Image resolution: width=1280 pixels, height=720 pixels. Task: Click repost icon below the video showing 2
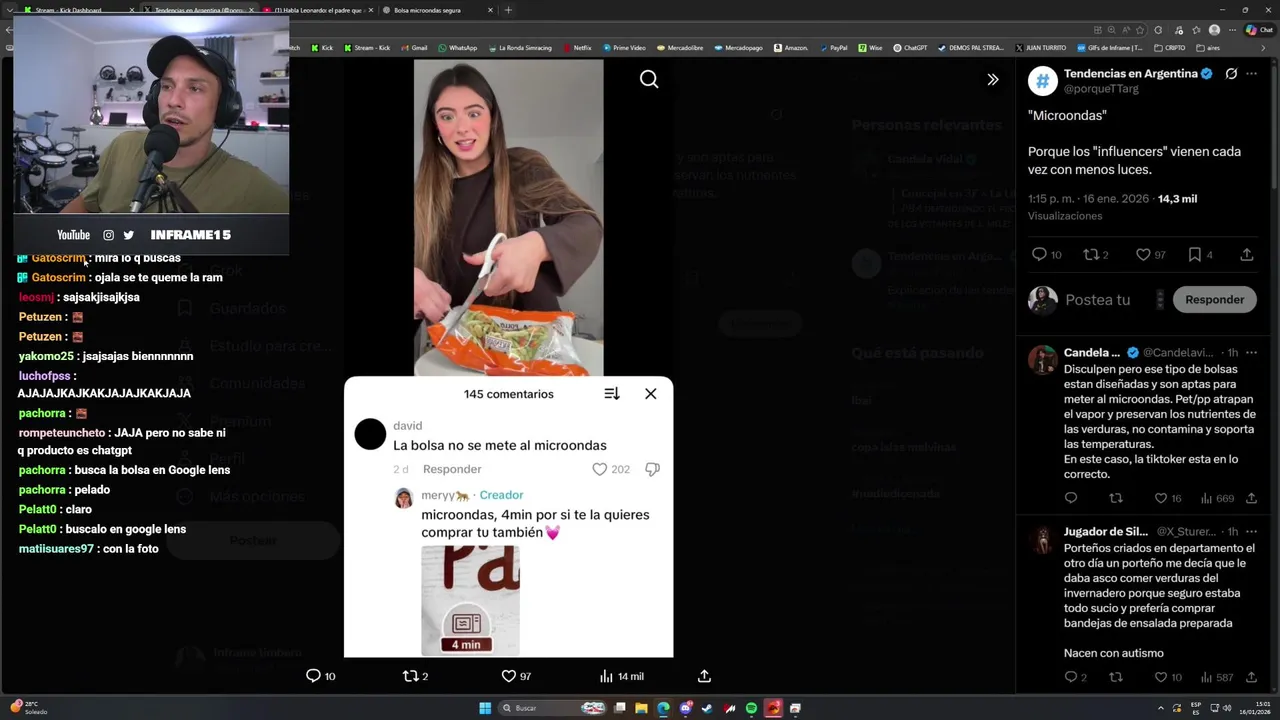coord(409,676)
